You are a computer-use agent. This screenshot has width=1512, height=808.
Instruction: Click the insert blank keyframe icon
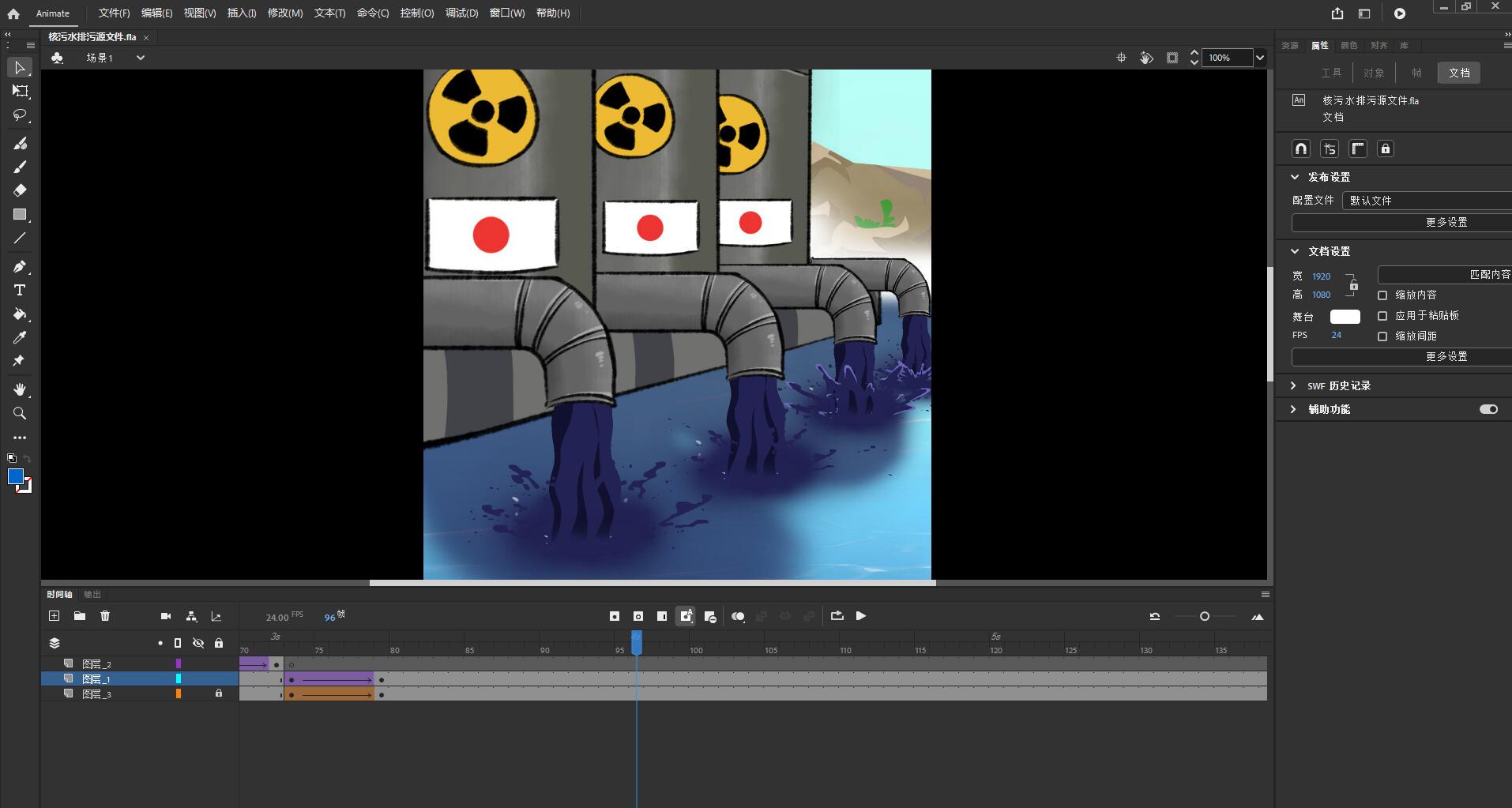coord(638,616)
